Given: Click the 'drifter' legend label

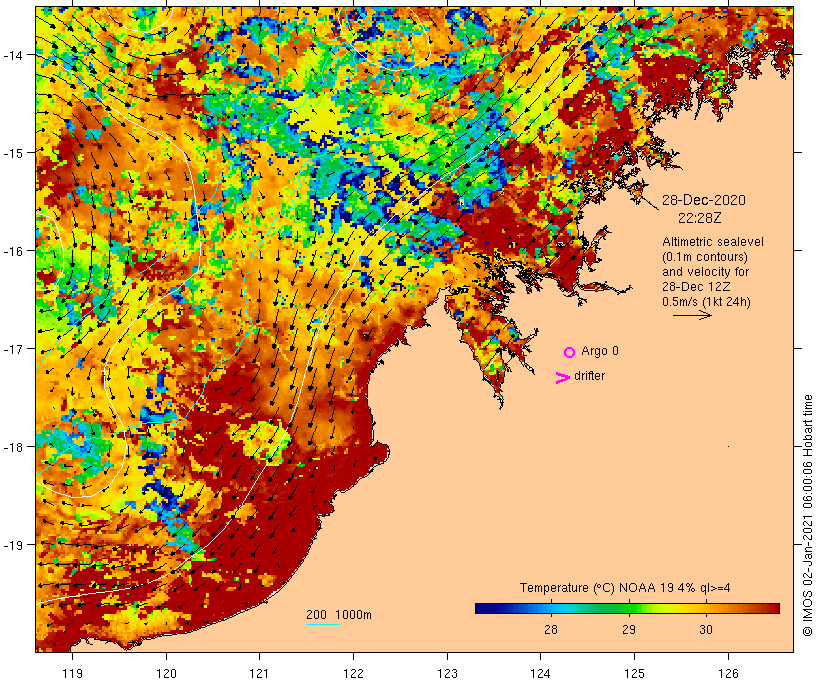Looking at the screenshot, I should (589, 376).
